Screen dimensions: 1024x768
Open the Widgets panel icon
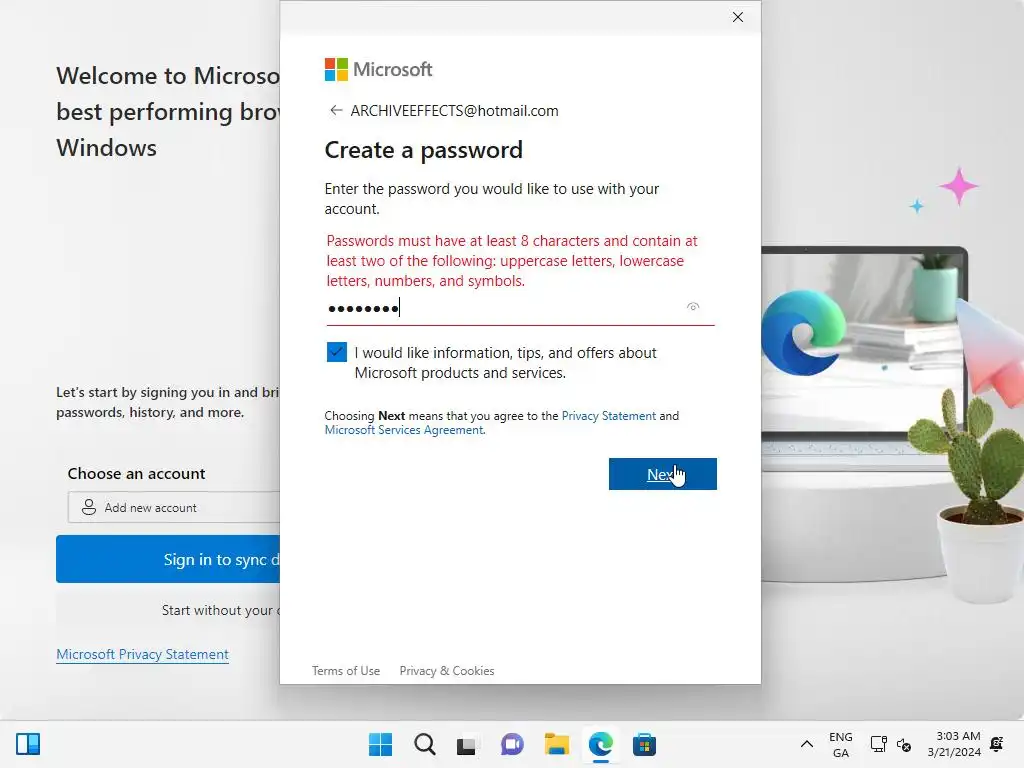[x=28, y=744]
